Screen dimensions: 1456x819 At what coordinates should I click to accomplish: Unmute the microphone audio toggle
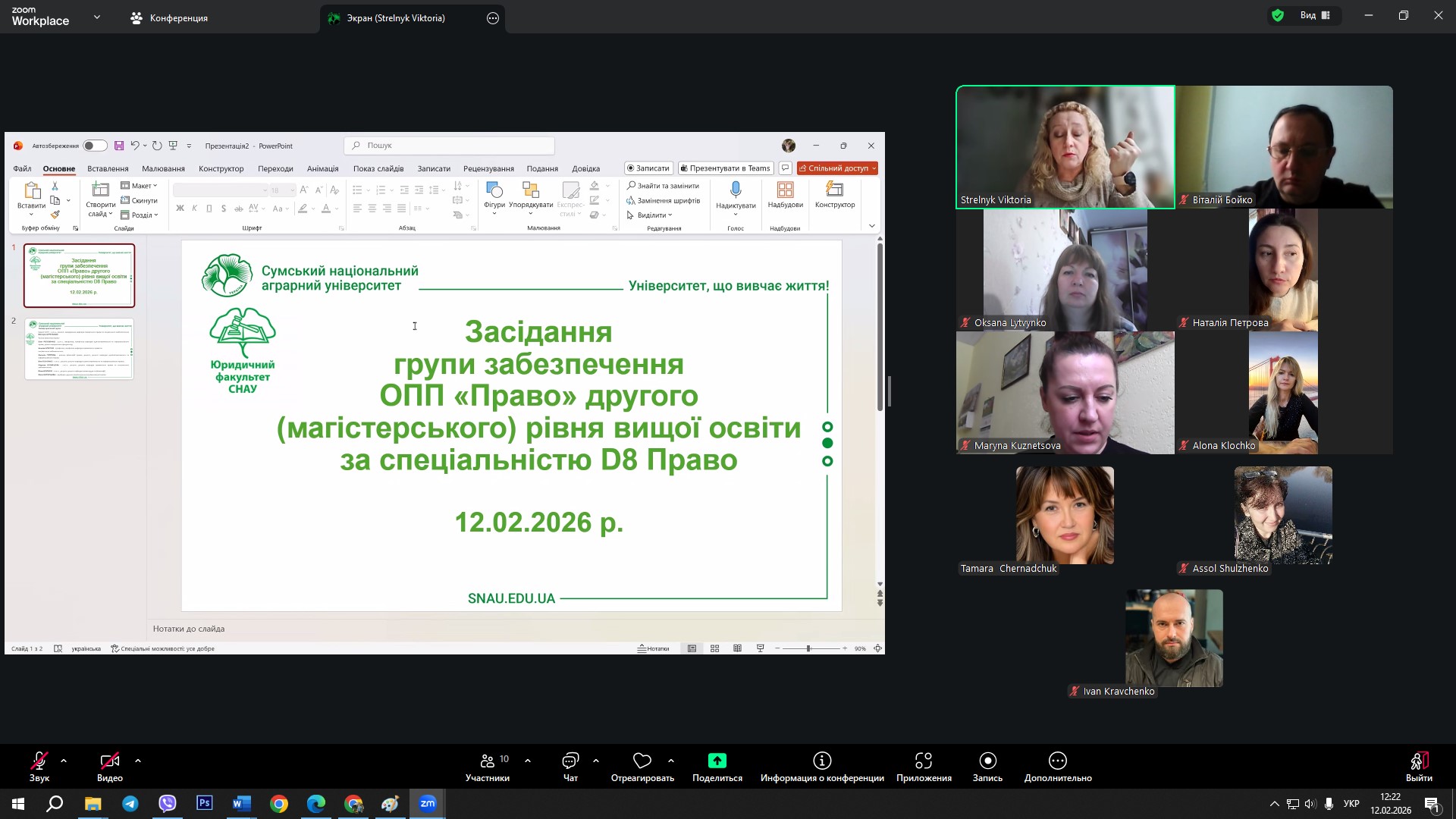pyautogui.click(x=39, y=761)
